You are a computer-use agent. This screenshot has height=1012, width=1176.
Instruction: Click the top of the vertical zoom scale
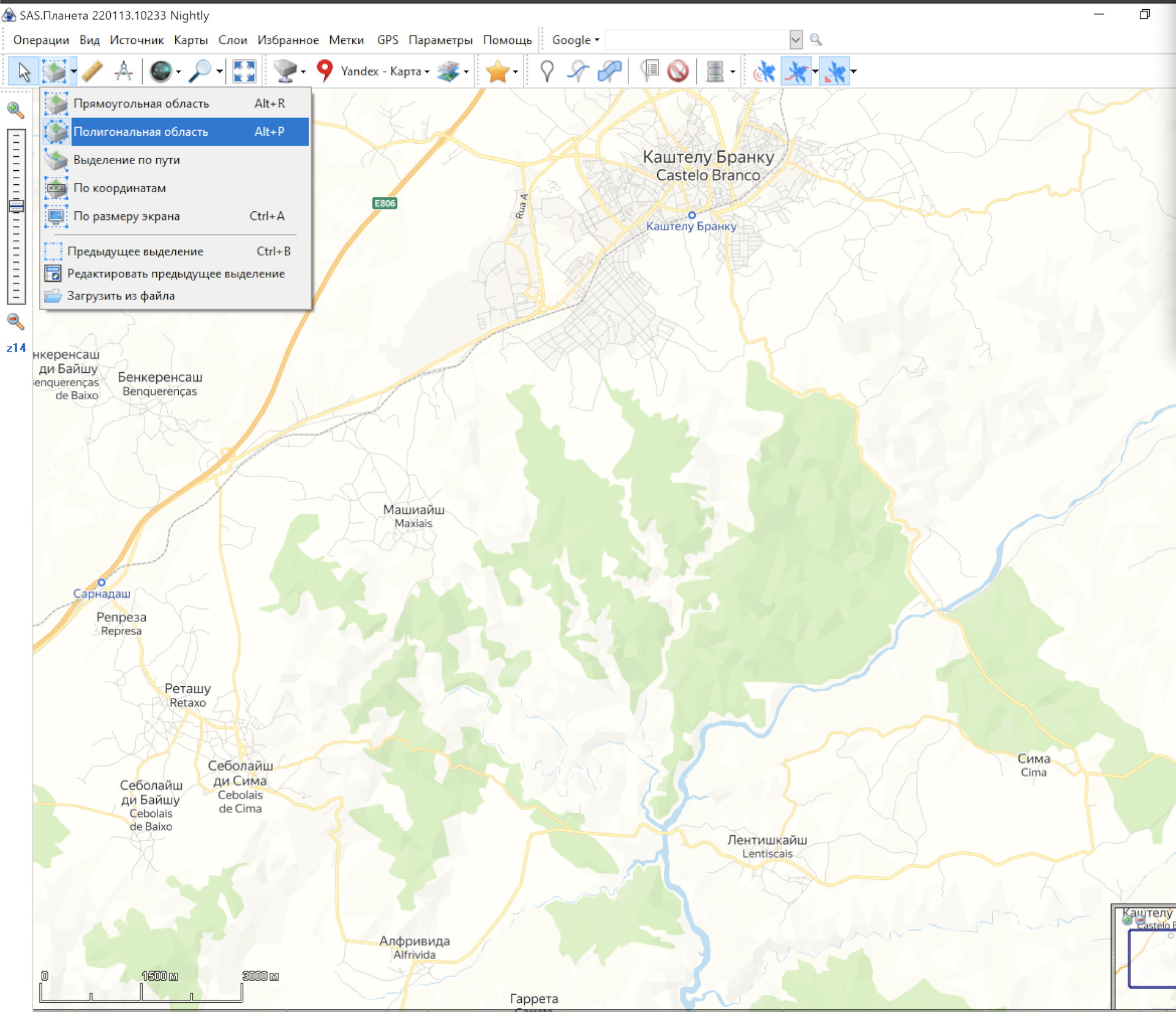coord(17,133)
